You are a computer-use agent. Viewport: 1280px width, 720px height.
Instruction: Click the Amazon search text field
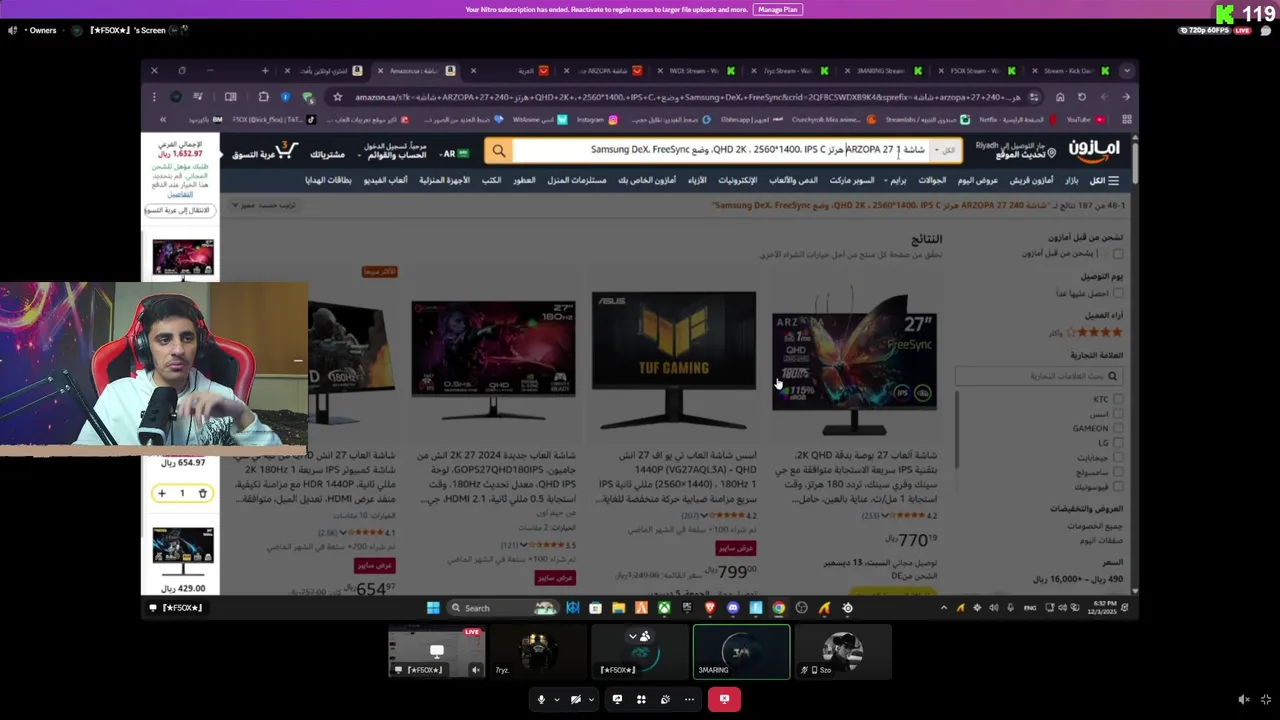[x=720, y=151]
